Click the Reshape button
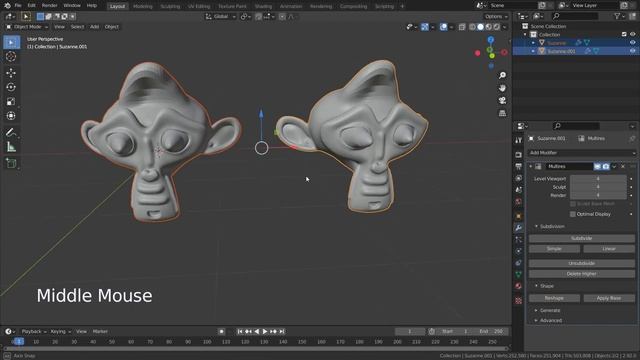This screenshot has height=360, width=640. coord(554,298)
